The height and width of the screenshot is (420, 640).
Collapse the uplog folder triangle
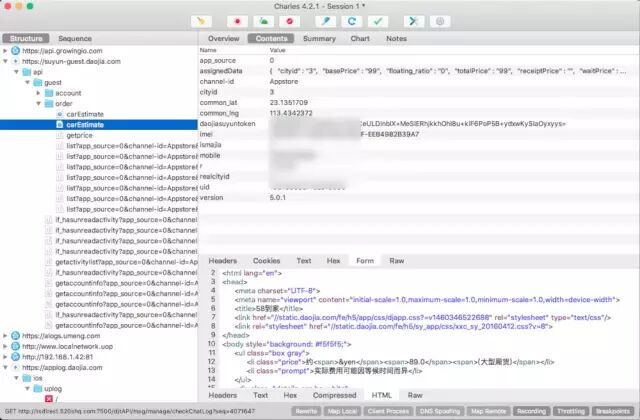27,388
